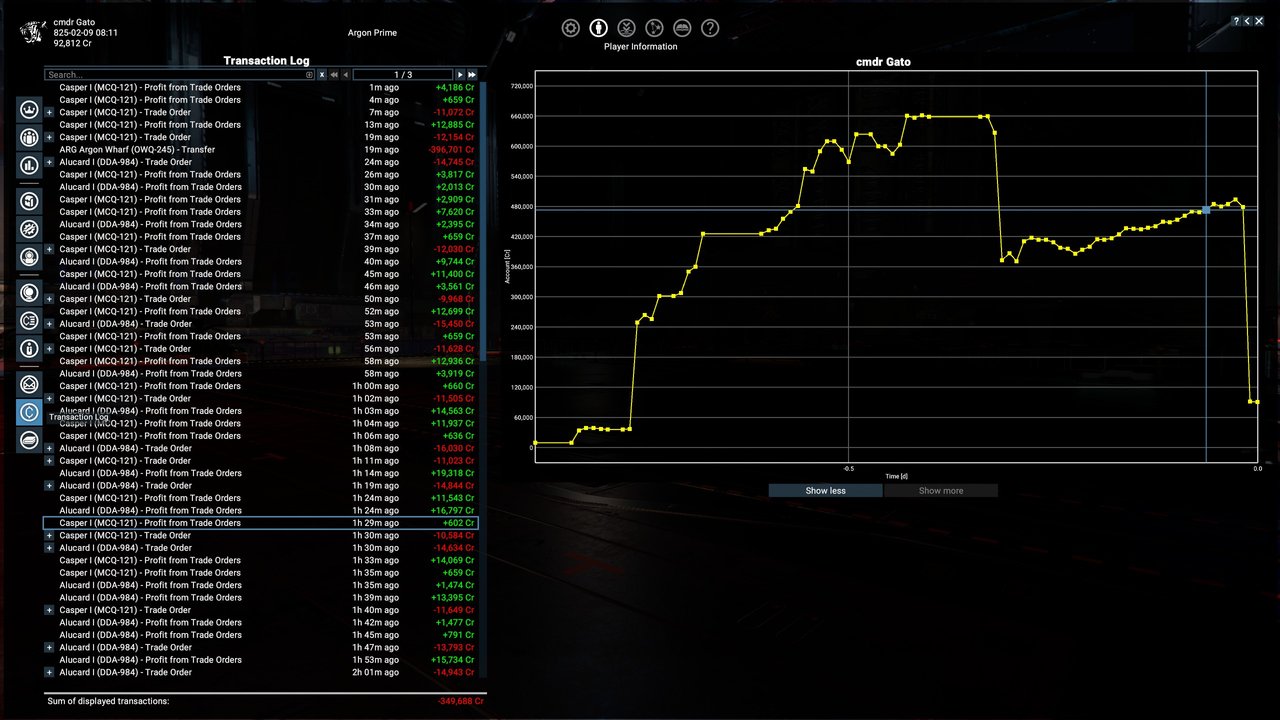The width and height of the screenshot is (1280, 720).
Task: Open the settings gear icon in top bar
Action: (571, 28)
